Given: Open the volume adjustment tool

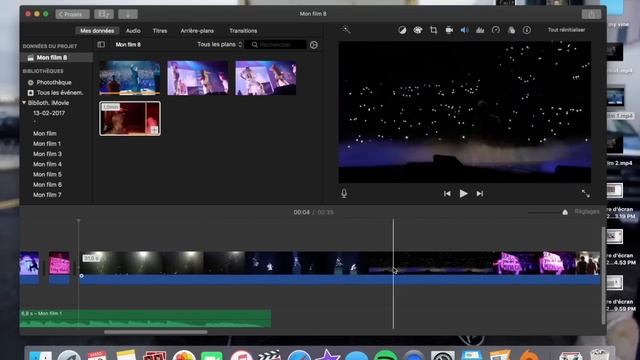Looking at the screenshot, I should [x=464, y=30].
